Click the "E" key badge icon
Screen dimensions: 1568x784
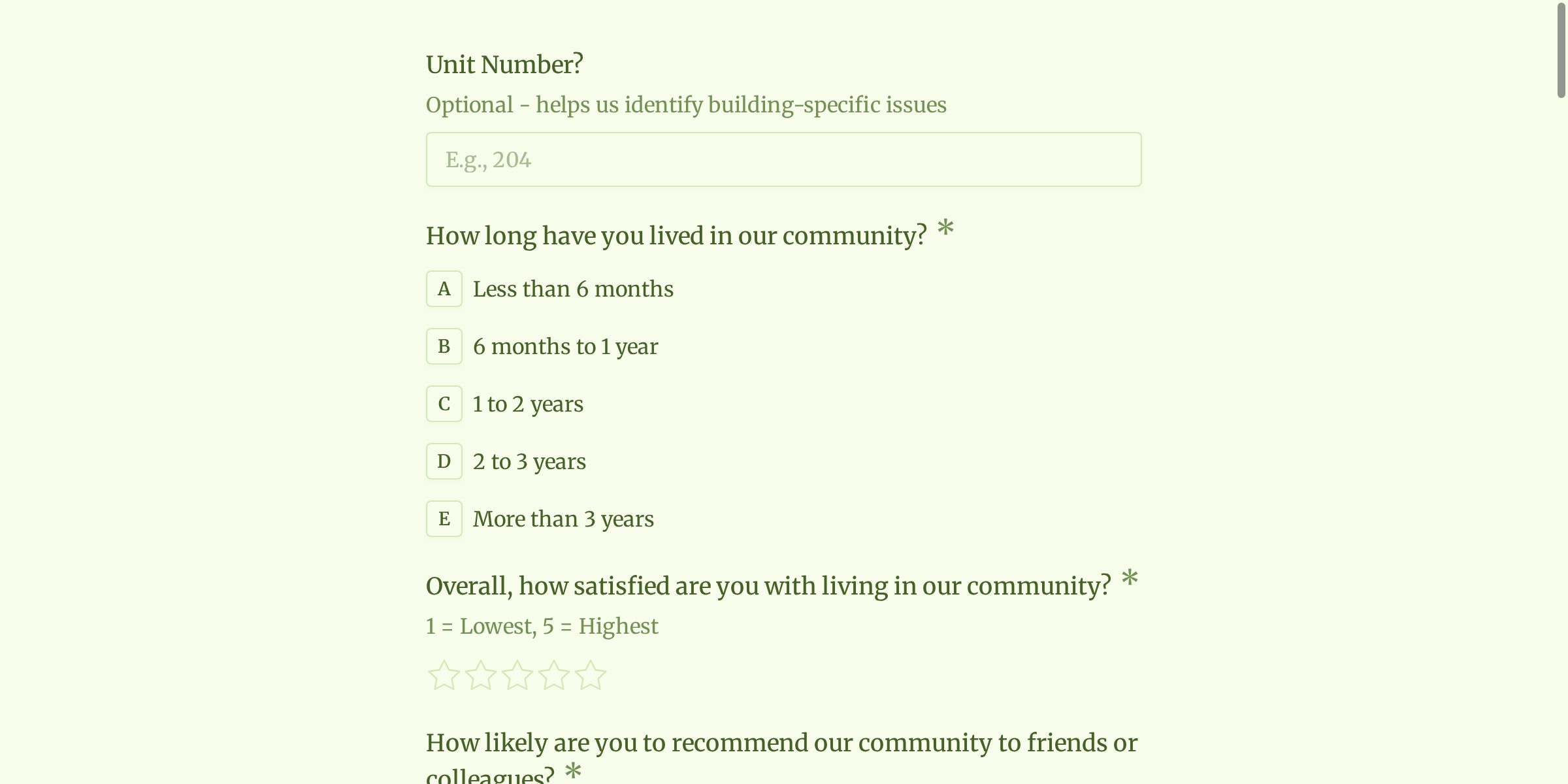pyautogui.click(x=444, y=518)
